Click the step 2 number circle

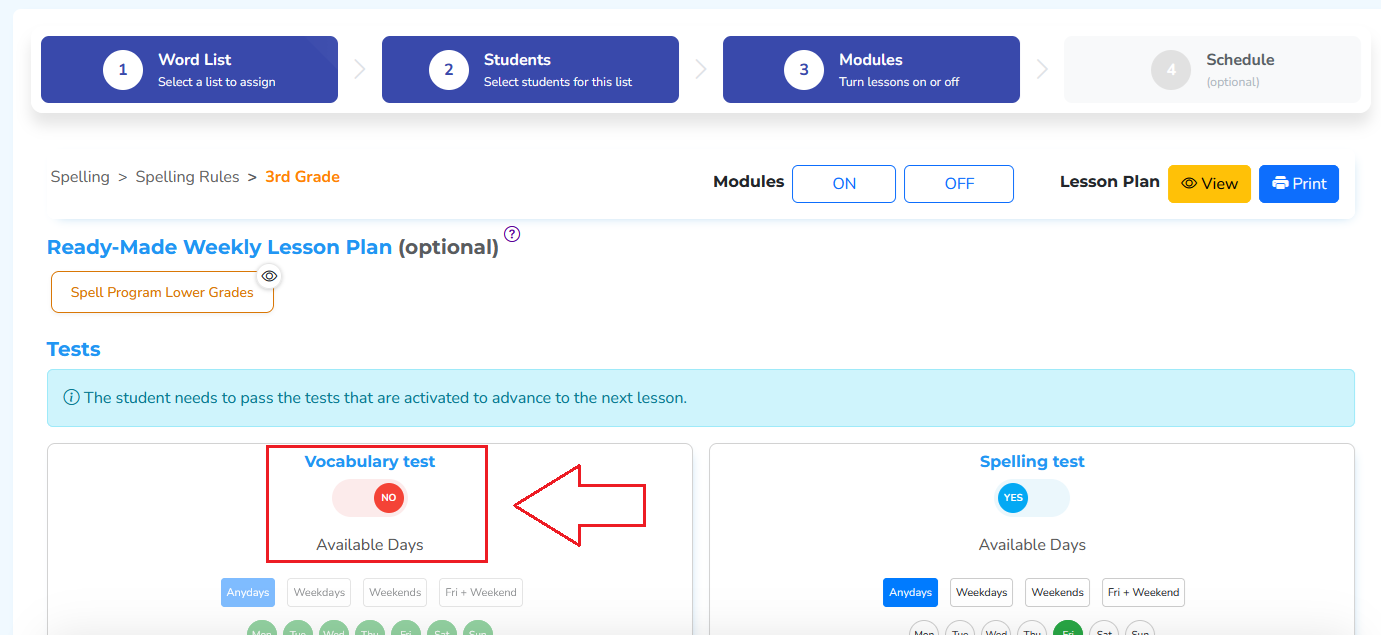click(x=449, y=70)
